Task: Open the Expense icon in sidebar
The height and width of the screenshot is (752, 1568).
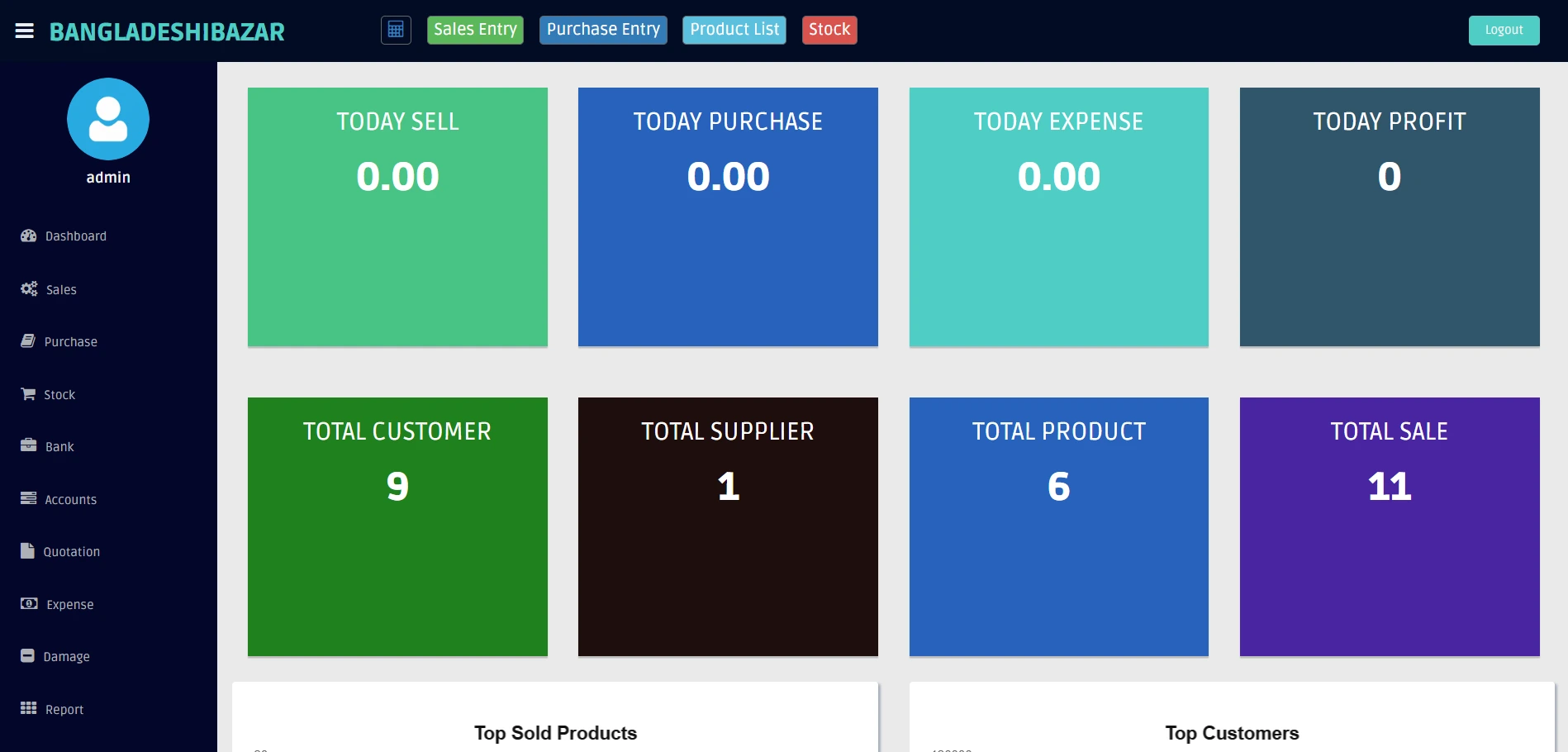Action: (29, 604)
